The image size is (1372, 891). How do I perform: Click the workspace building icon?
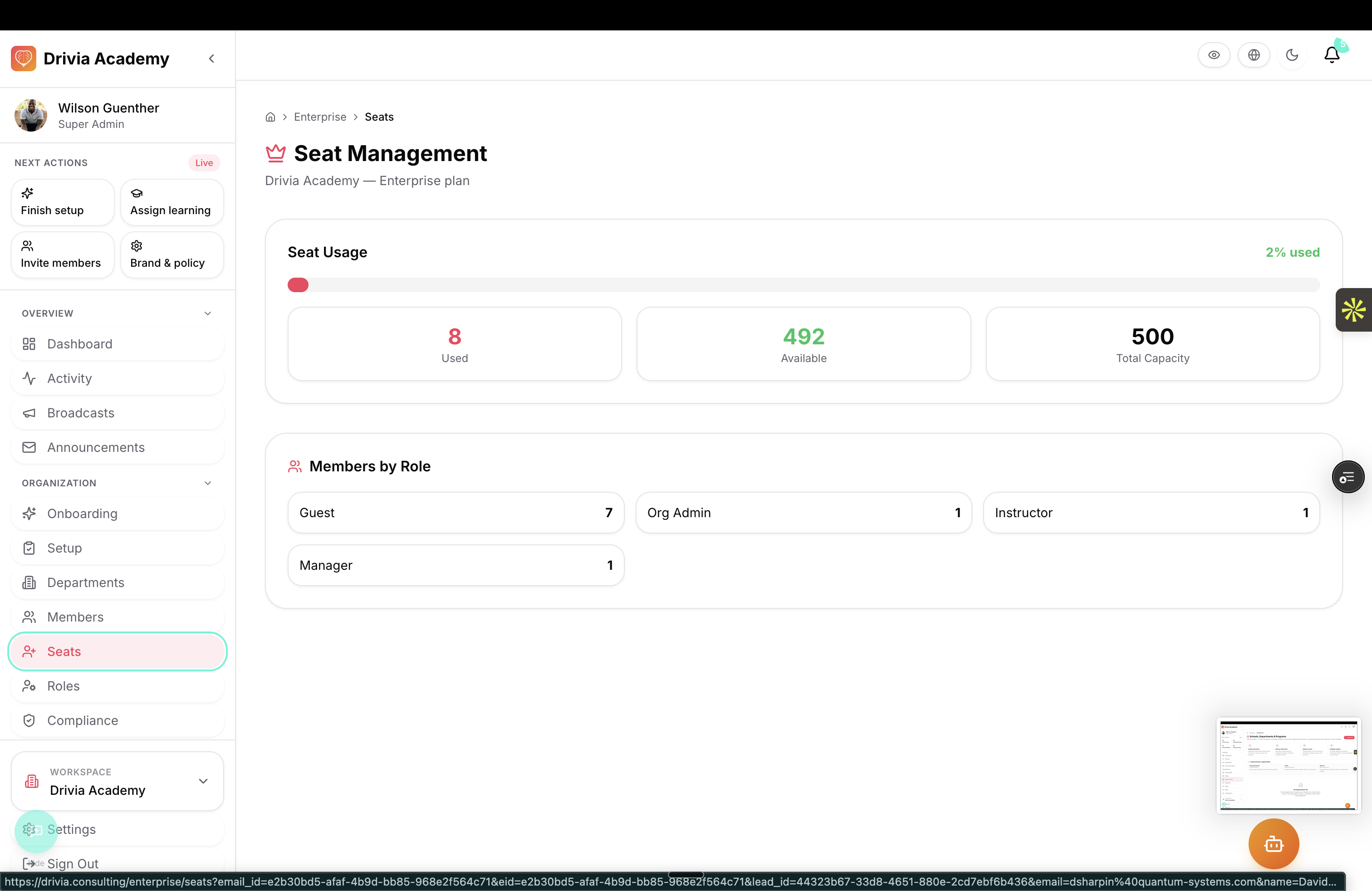click(x=32, y=782)
